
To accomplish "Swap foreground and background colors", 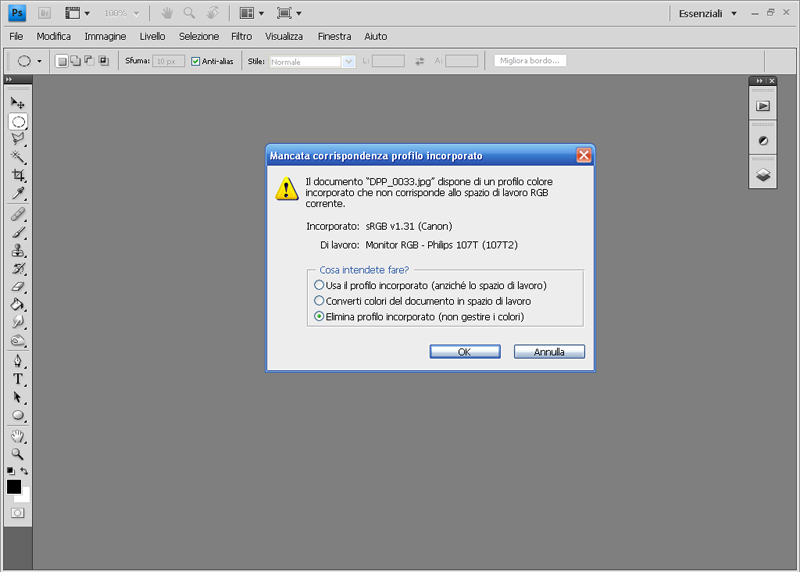I will coord(24,471).
